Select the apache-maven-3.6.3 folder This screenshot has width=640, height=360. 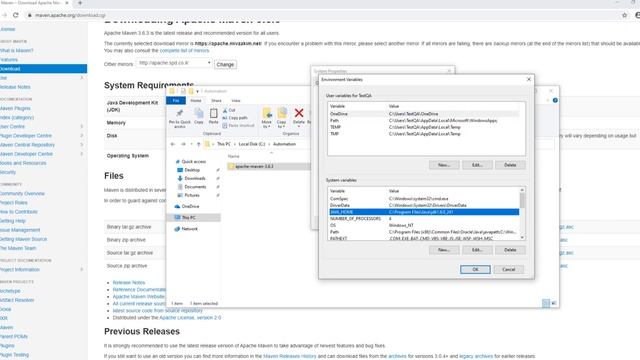click(x=268, y=167)
